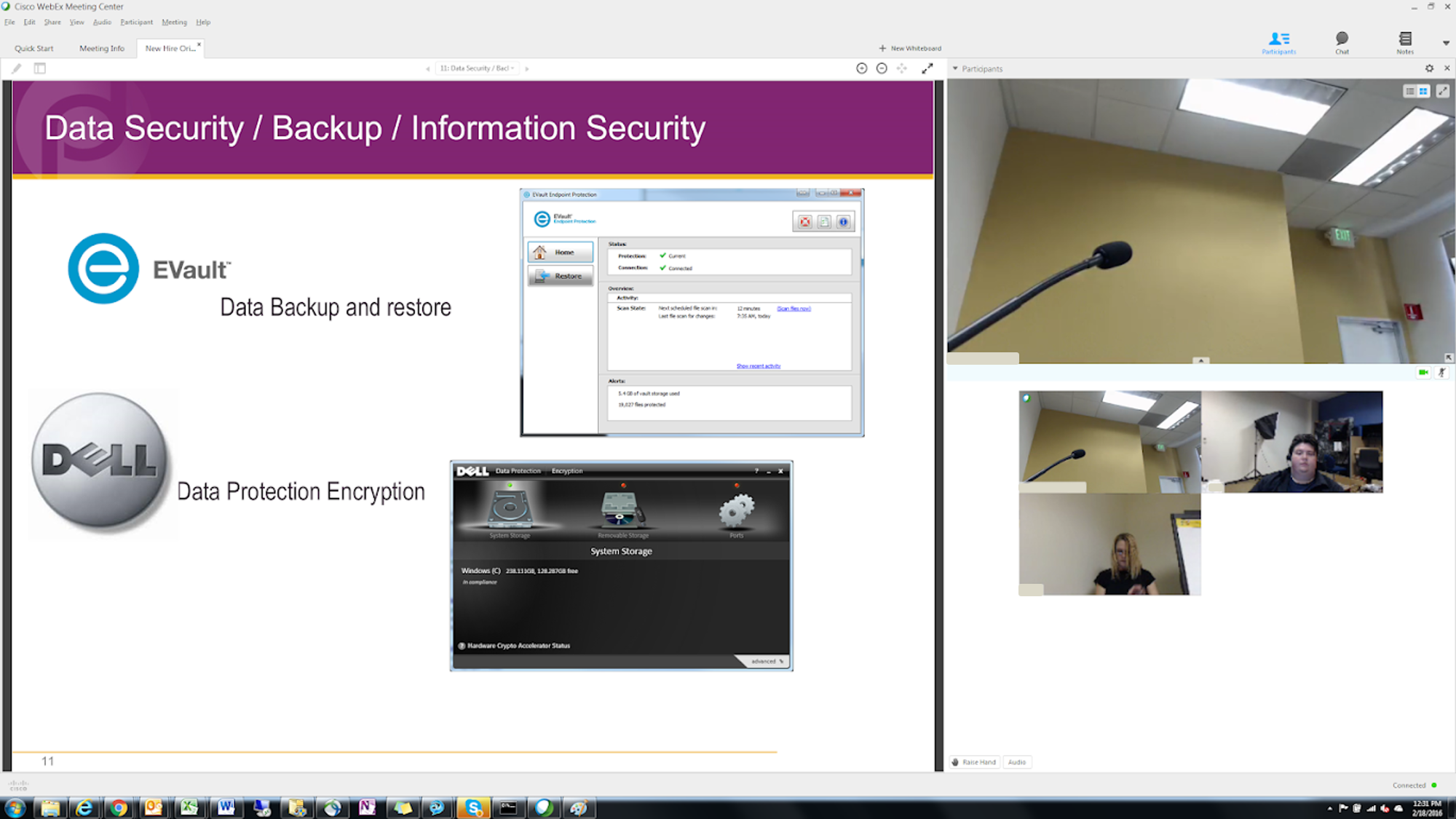
Task: Close the New Hire Ori... tab
Action: pos(199,44)
